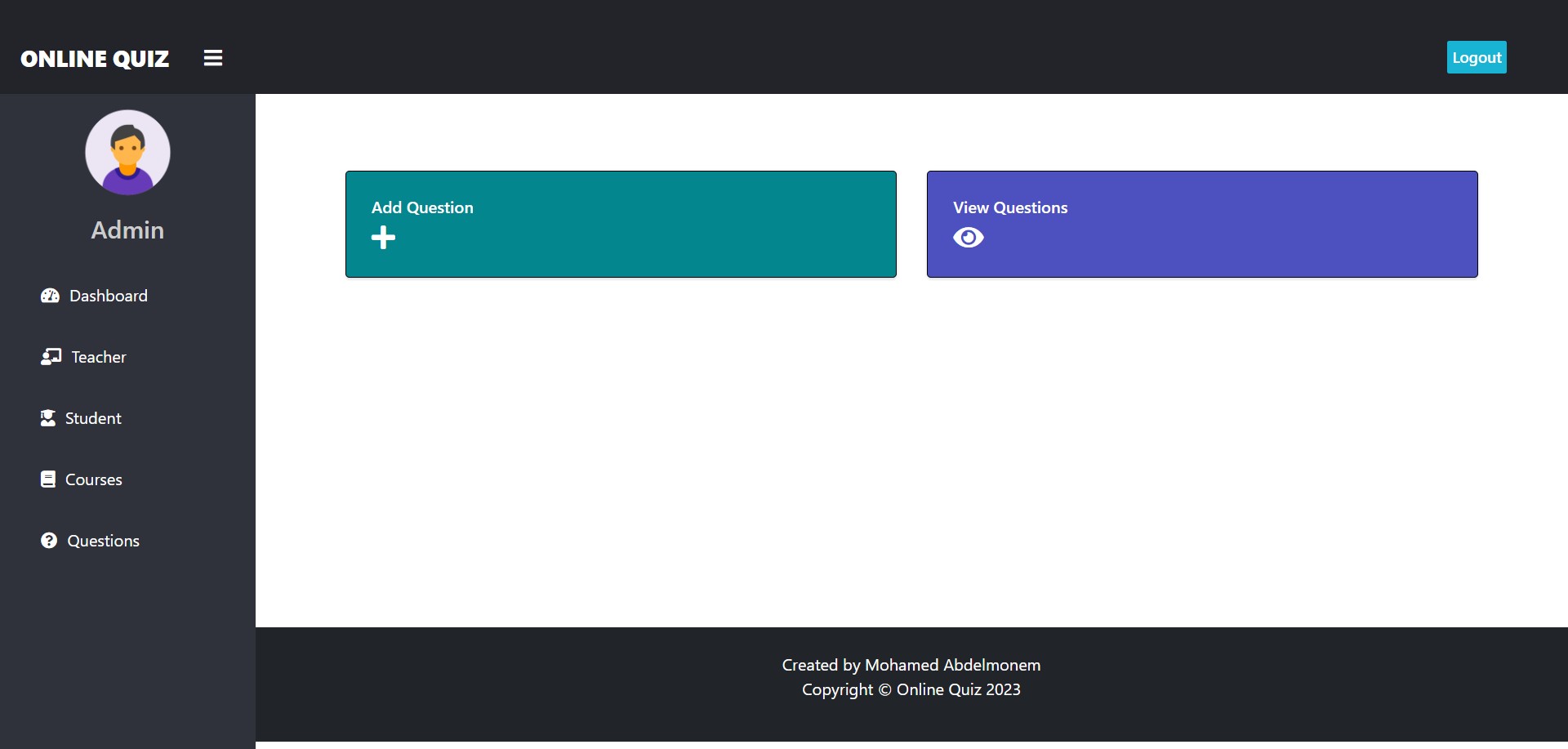Click the Student graduate icon

[48, 418]
